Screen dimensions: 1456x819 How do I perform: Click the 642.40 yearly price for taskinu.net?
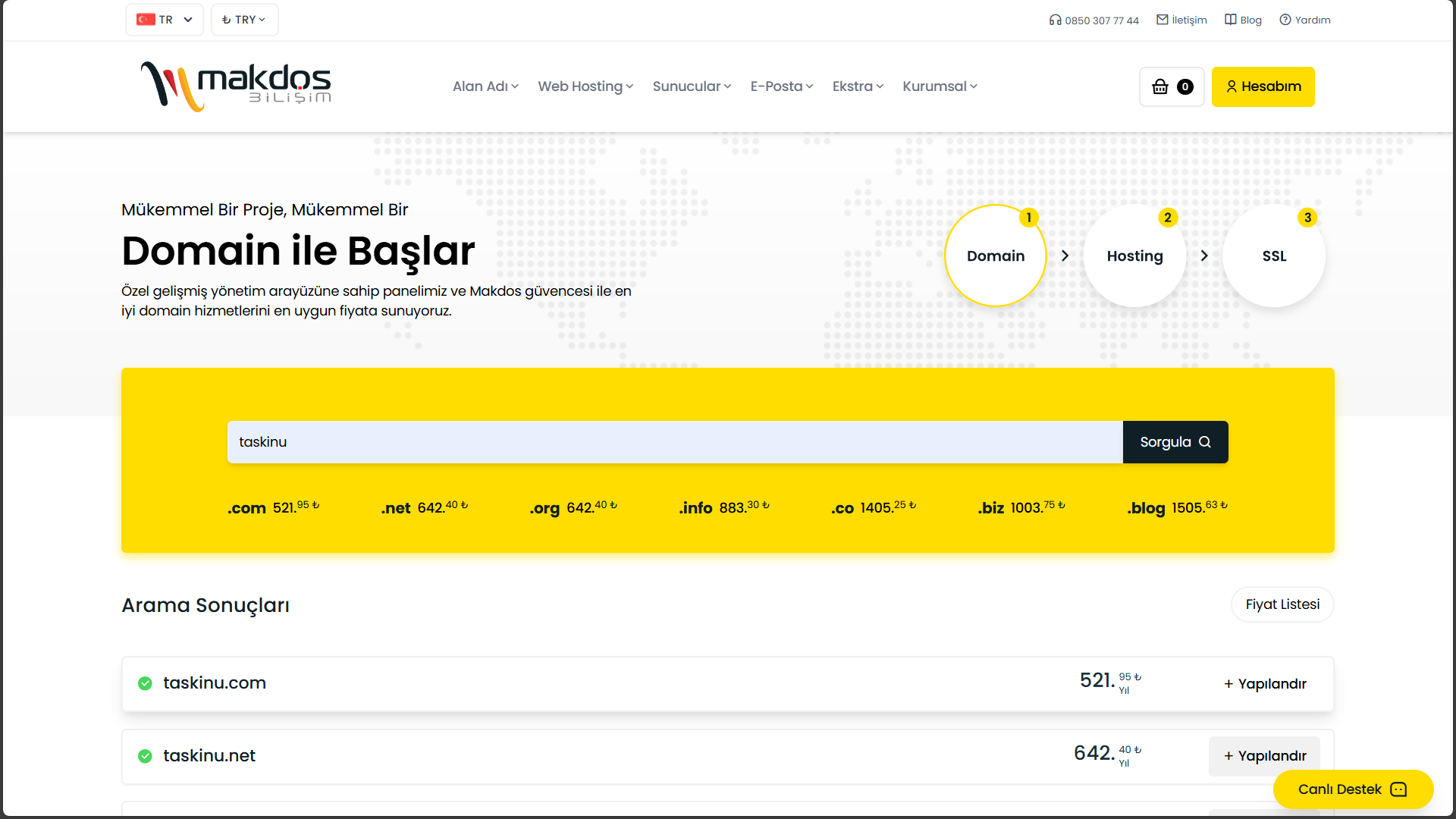pyautogui.click(x=1108, y=755)
